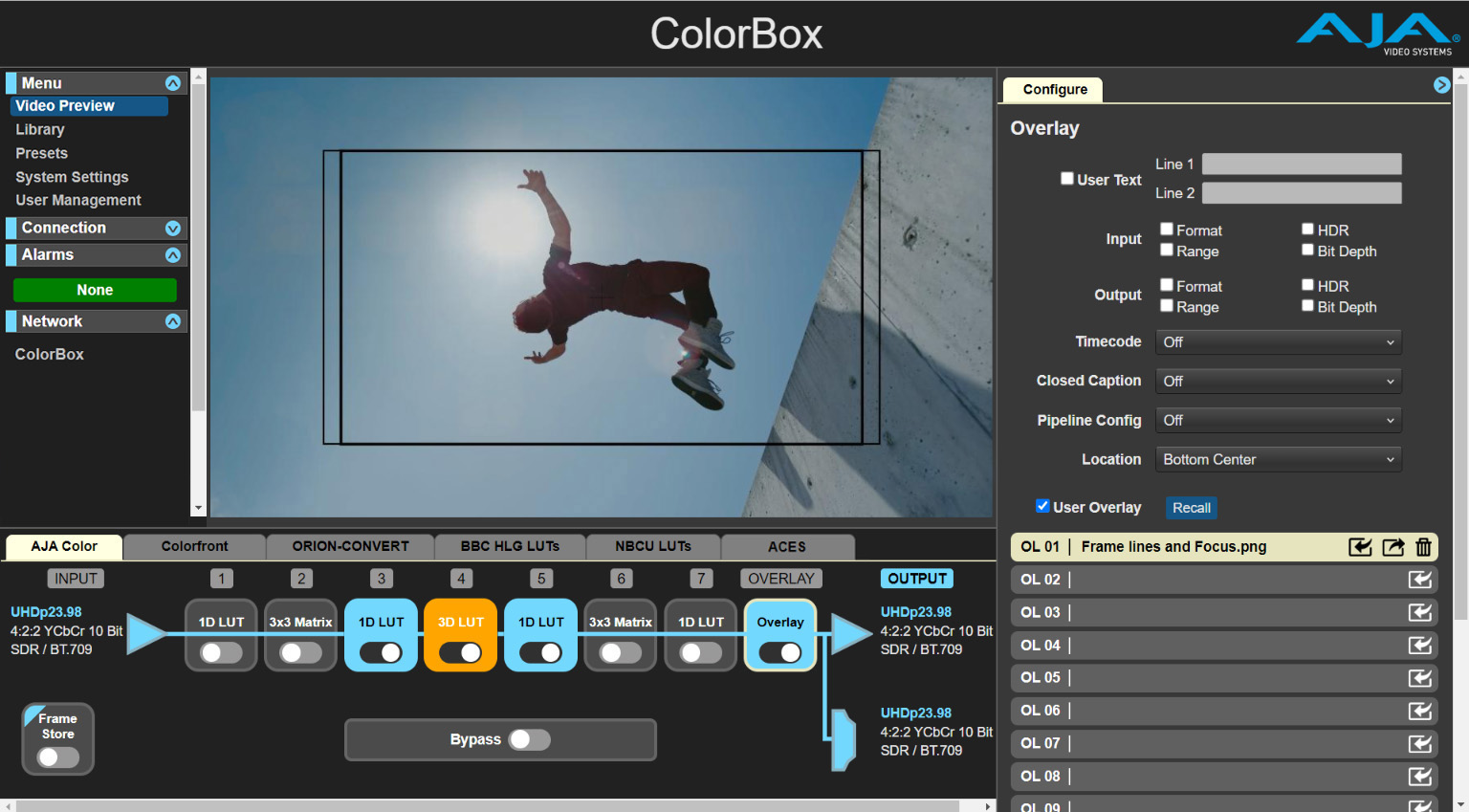Open the ColorBox link under Network

(49, 354)
